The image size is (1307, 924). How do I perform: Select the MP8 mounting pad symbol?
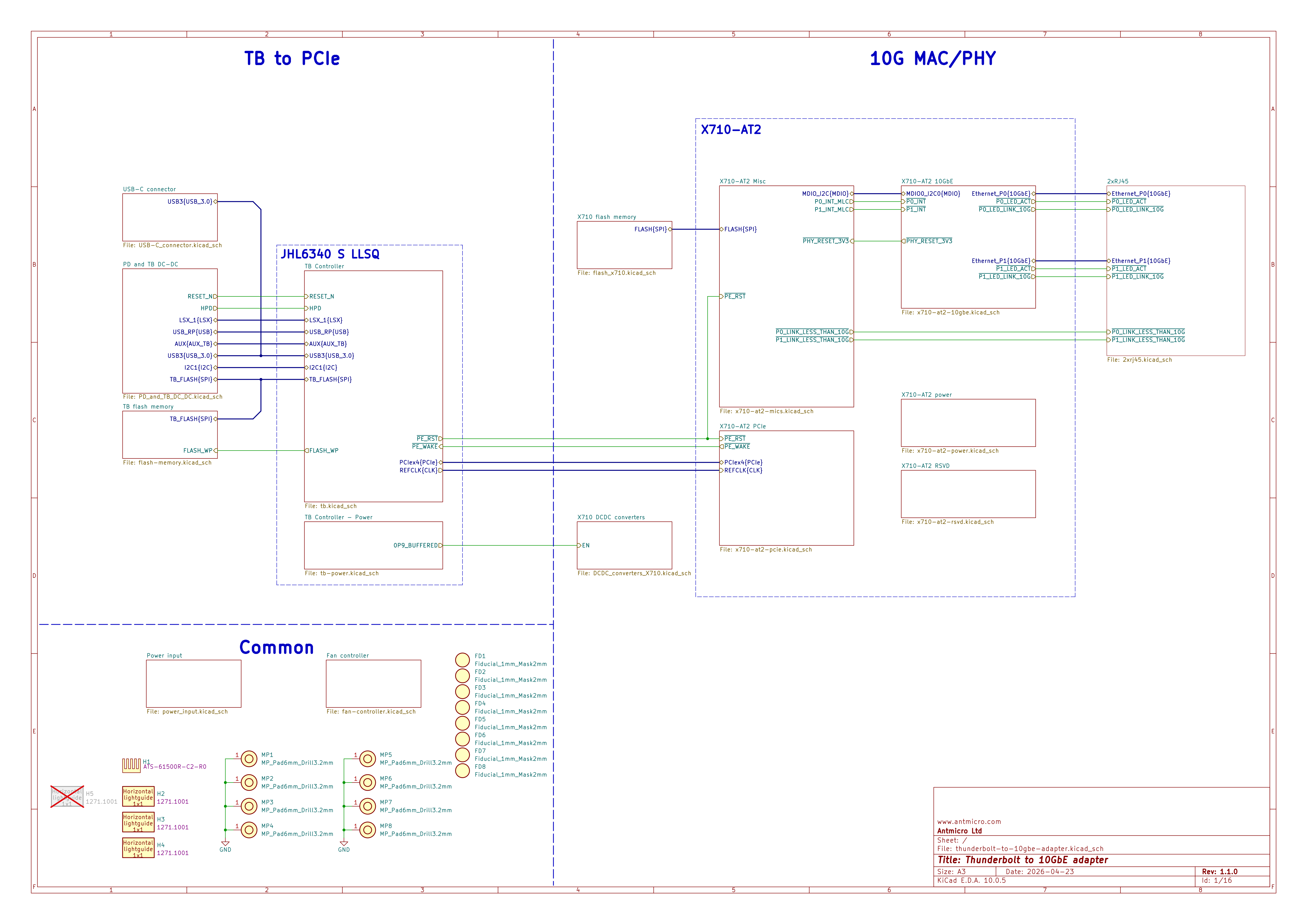[368, 830]
